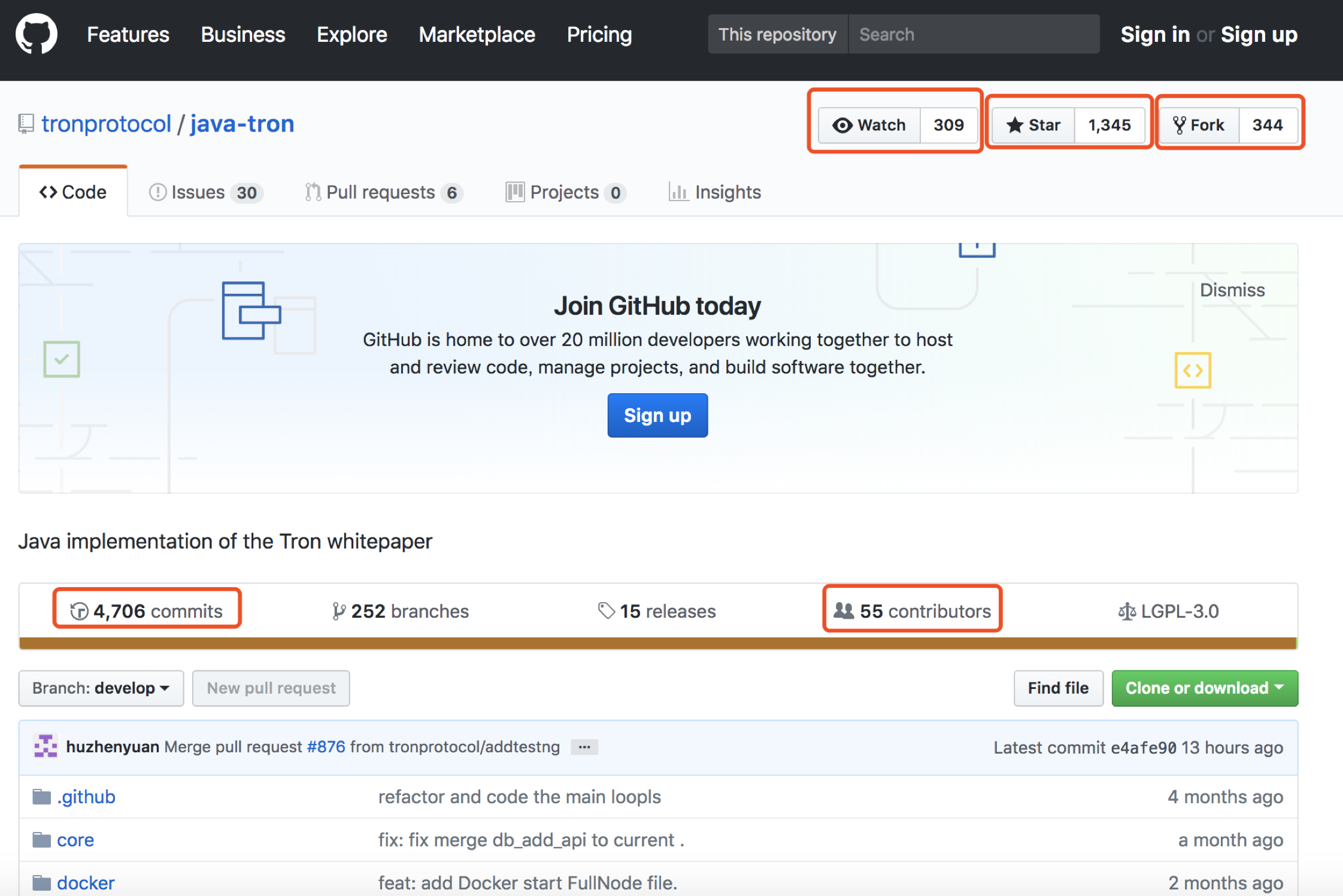Open the docker folder
Image resolution: width=1343 pixels, height=896 pixels.
86,883
